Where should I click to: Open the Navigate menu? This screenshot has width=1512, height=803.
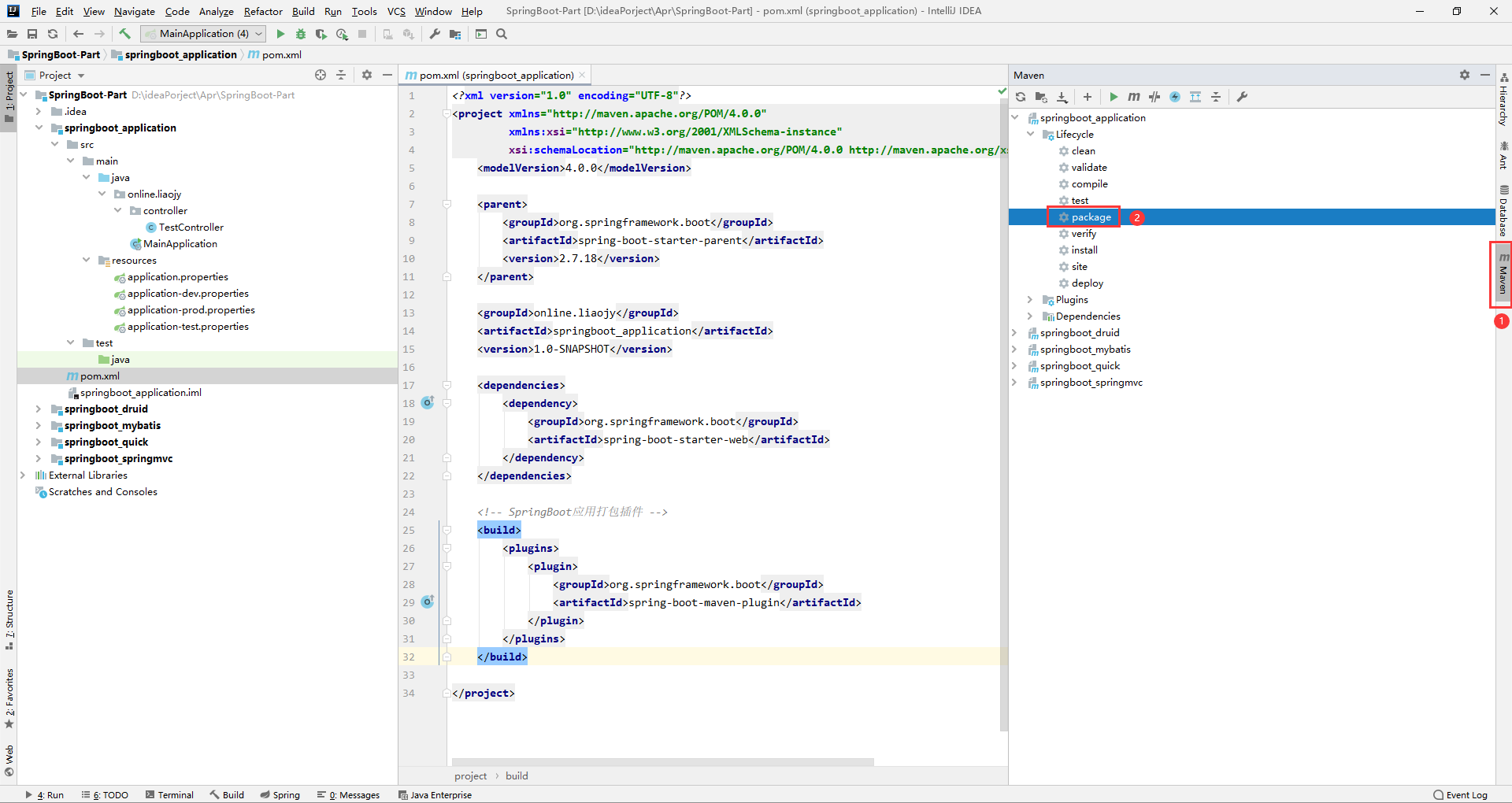(135, 11)
